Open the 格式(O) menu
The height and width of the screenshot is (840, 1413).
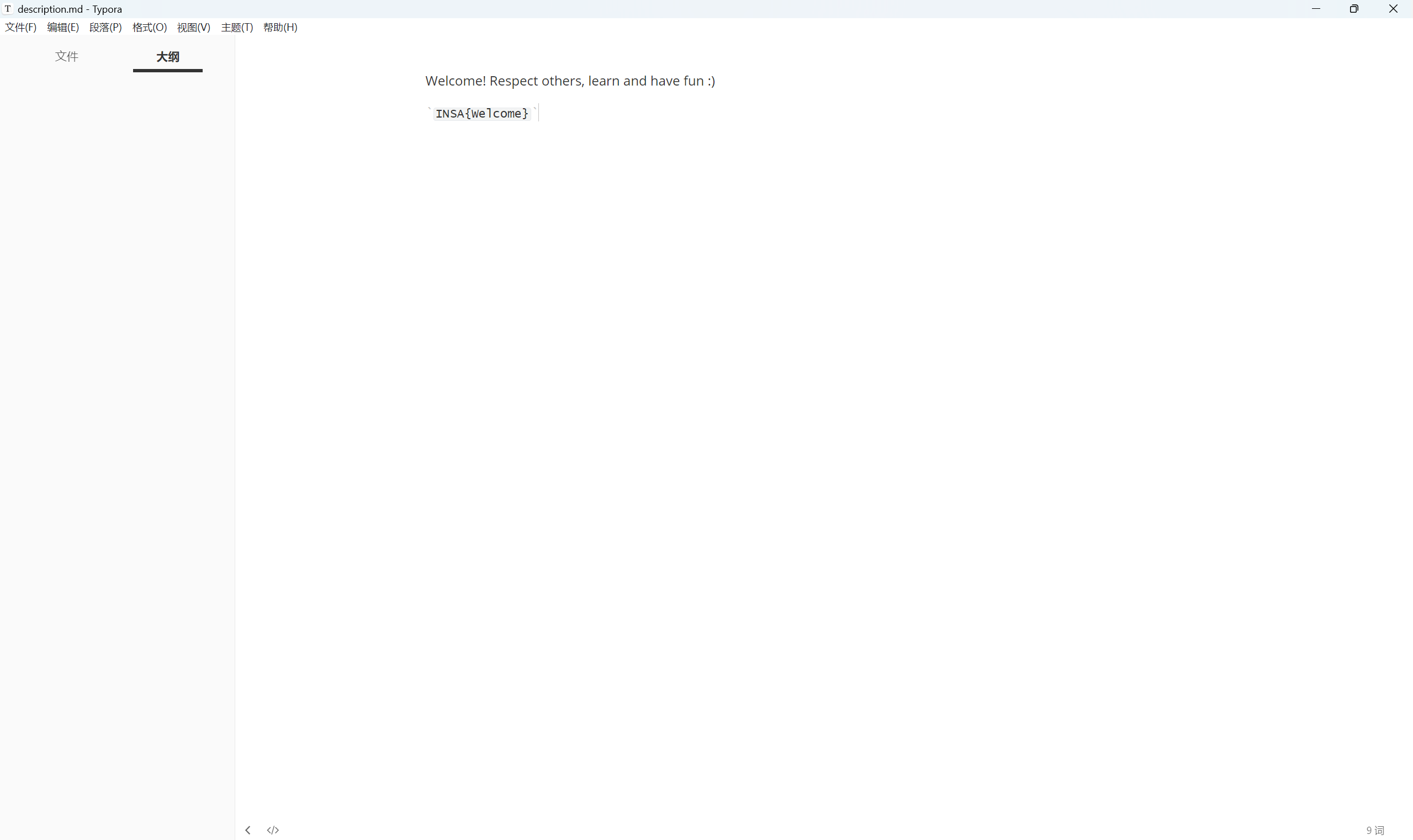click(x=150, y=27)
